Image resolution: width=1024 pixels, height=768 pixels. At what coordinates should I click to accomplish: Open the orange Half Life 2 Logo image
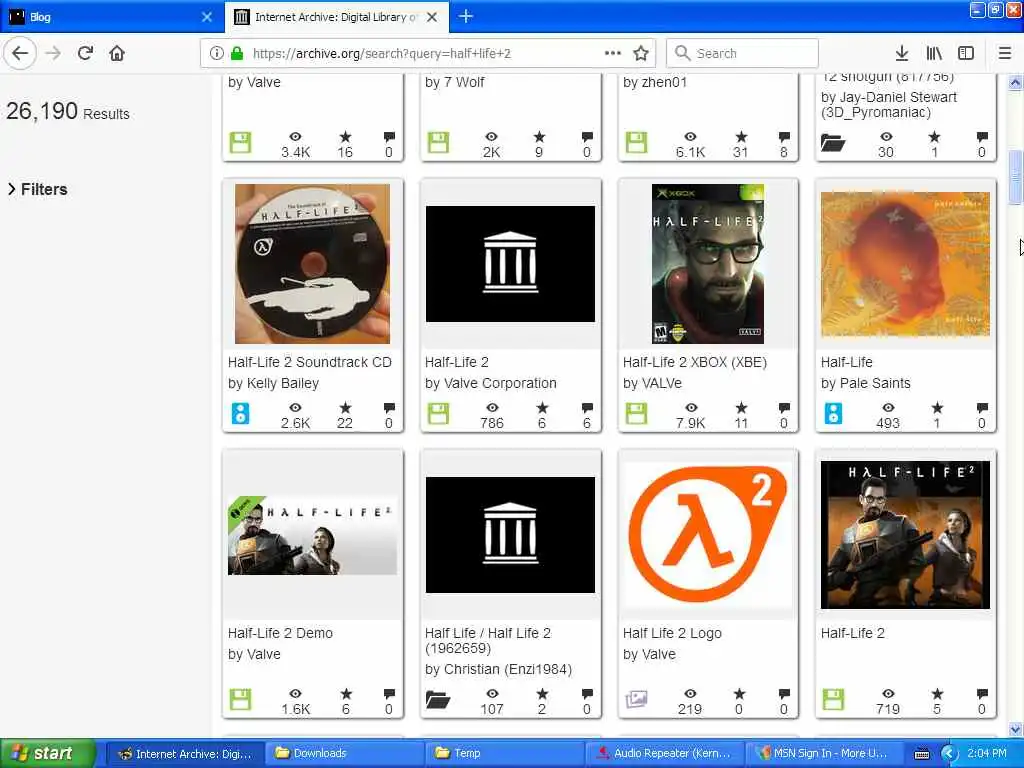(708, 534)
